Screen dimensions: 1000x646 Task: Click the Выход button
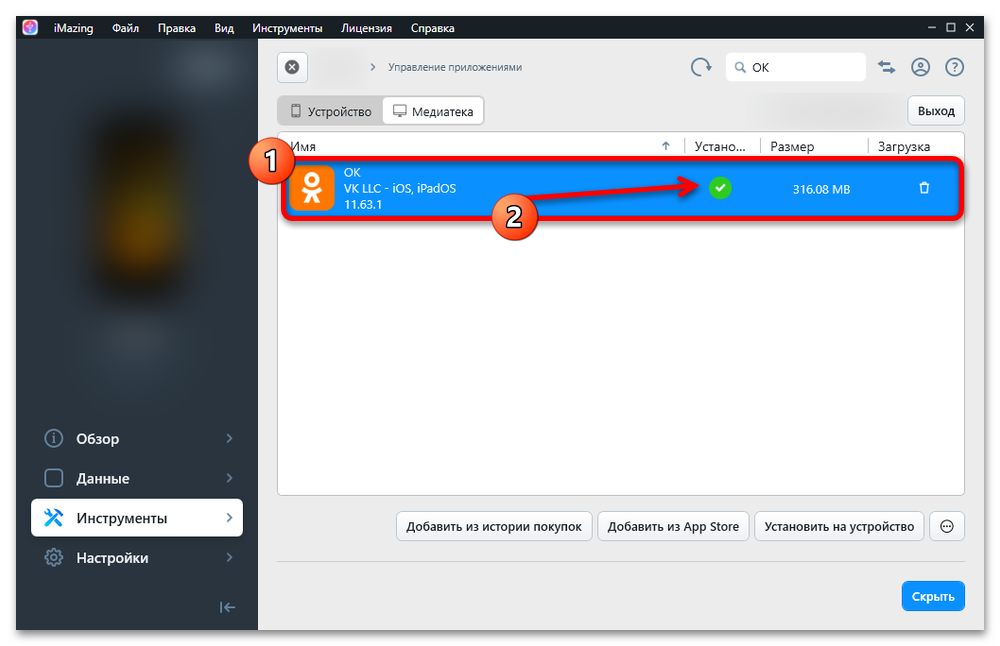click(936, 111)
